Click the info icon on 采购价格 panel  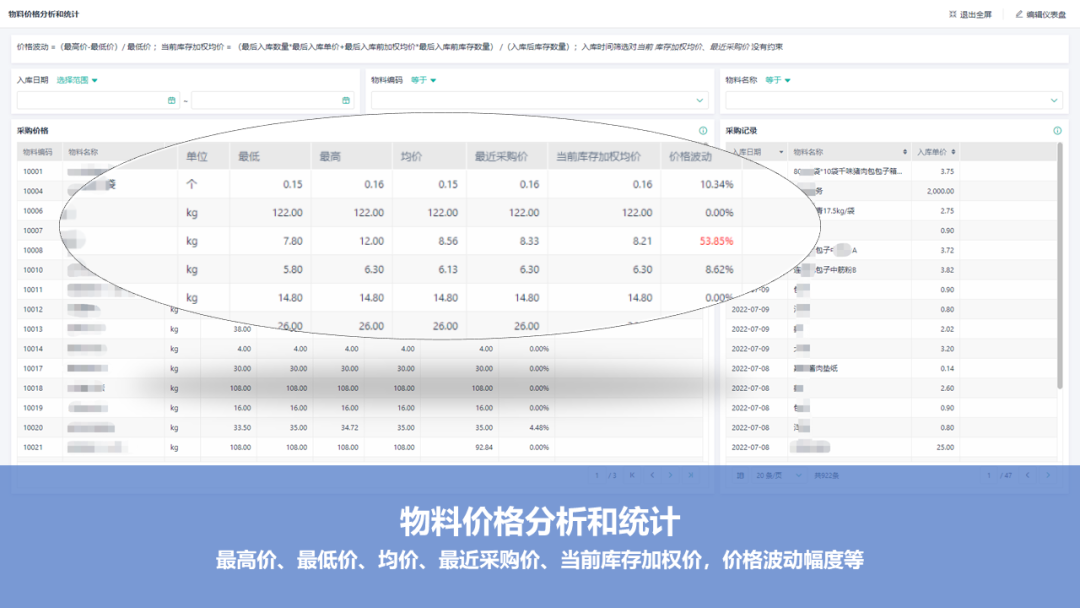coord(703,131)
